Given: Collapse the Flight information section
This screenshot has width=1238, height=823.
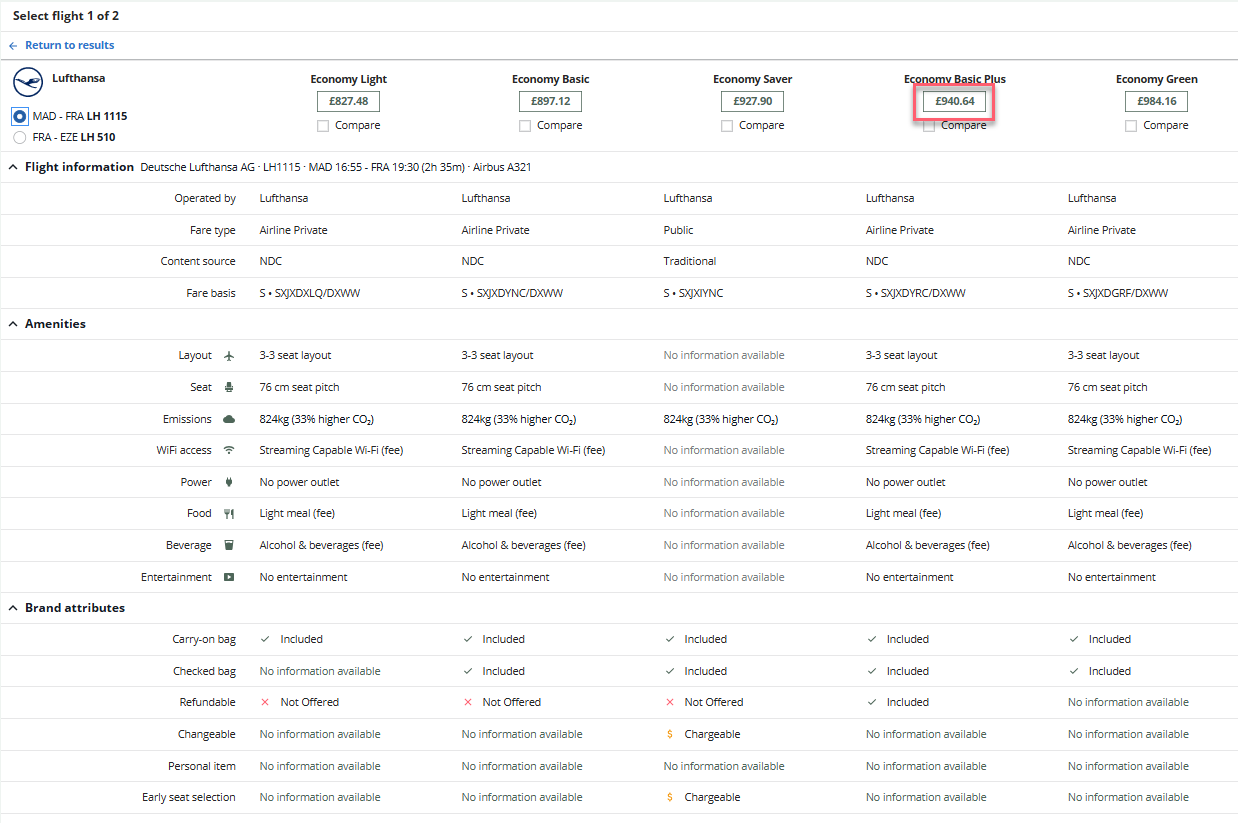Looking at the screenshot, I should [14, 167].
